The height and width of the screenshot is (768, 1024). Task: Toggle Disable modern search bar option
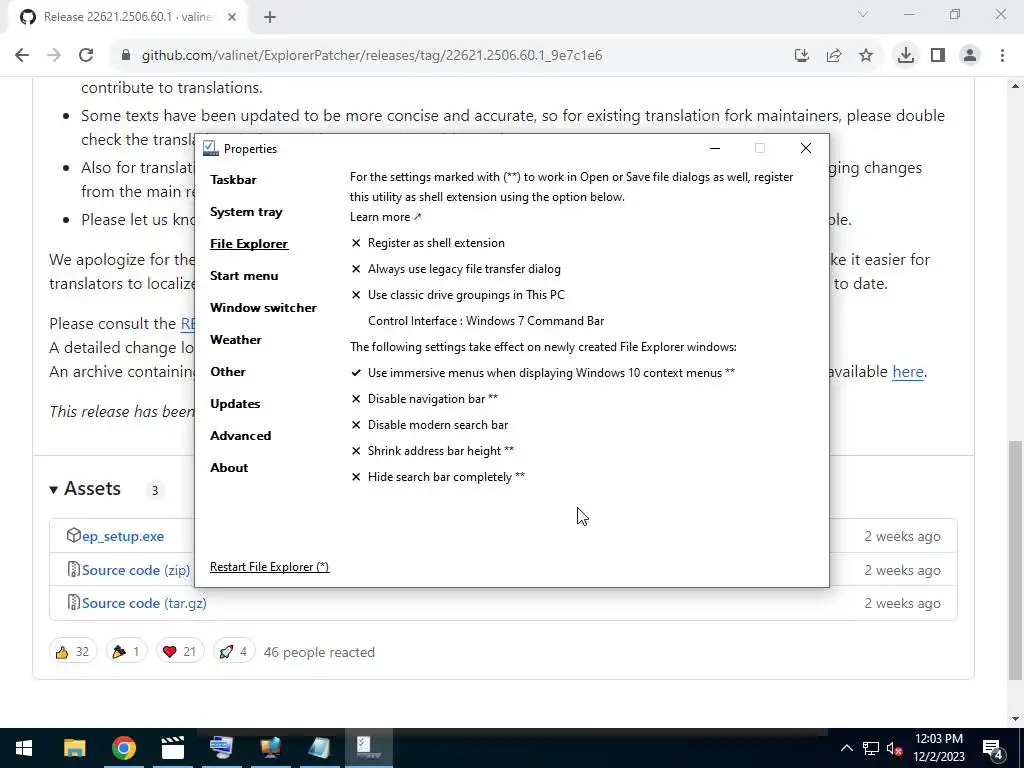(429, 425)
